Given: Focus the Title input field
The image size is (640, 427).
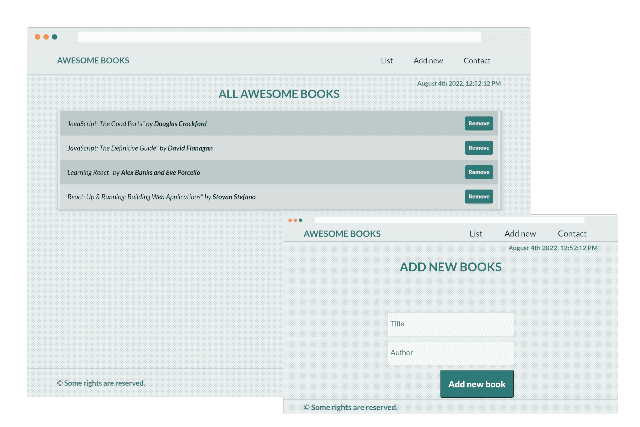Looking at the screenshot, I should point(450,324).
